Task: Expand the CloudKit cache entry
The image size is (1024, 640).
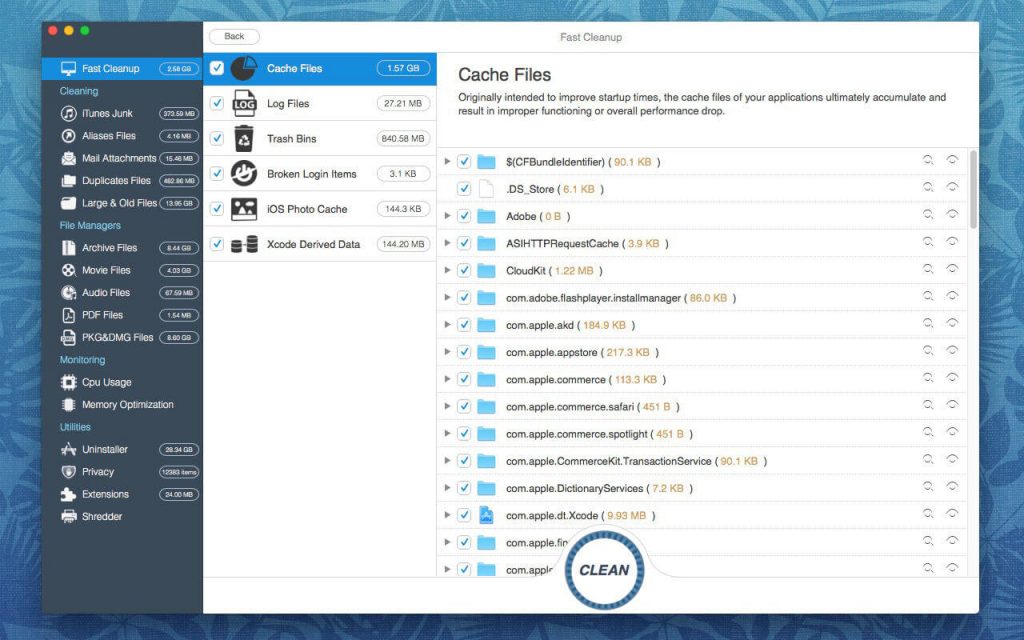Action: [447, 269]
